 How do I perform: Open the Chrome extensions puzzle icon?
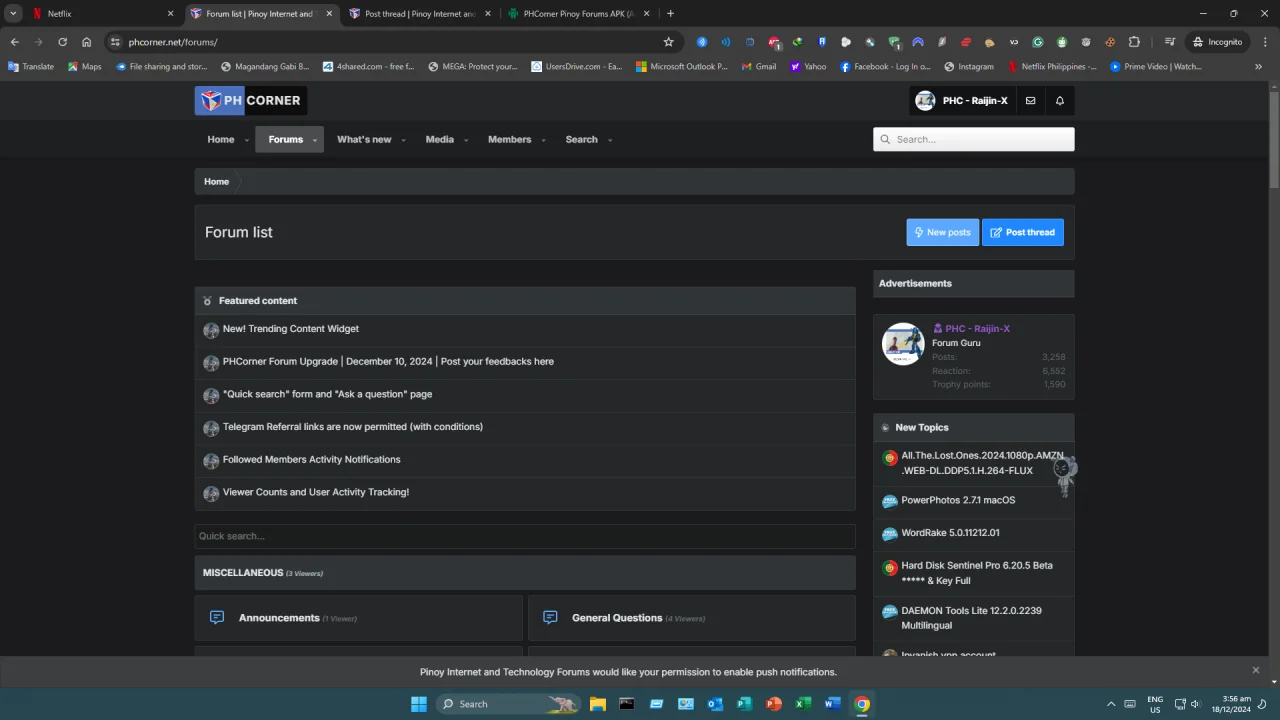click(x=1134, y=42)
